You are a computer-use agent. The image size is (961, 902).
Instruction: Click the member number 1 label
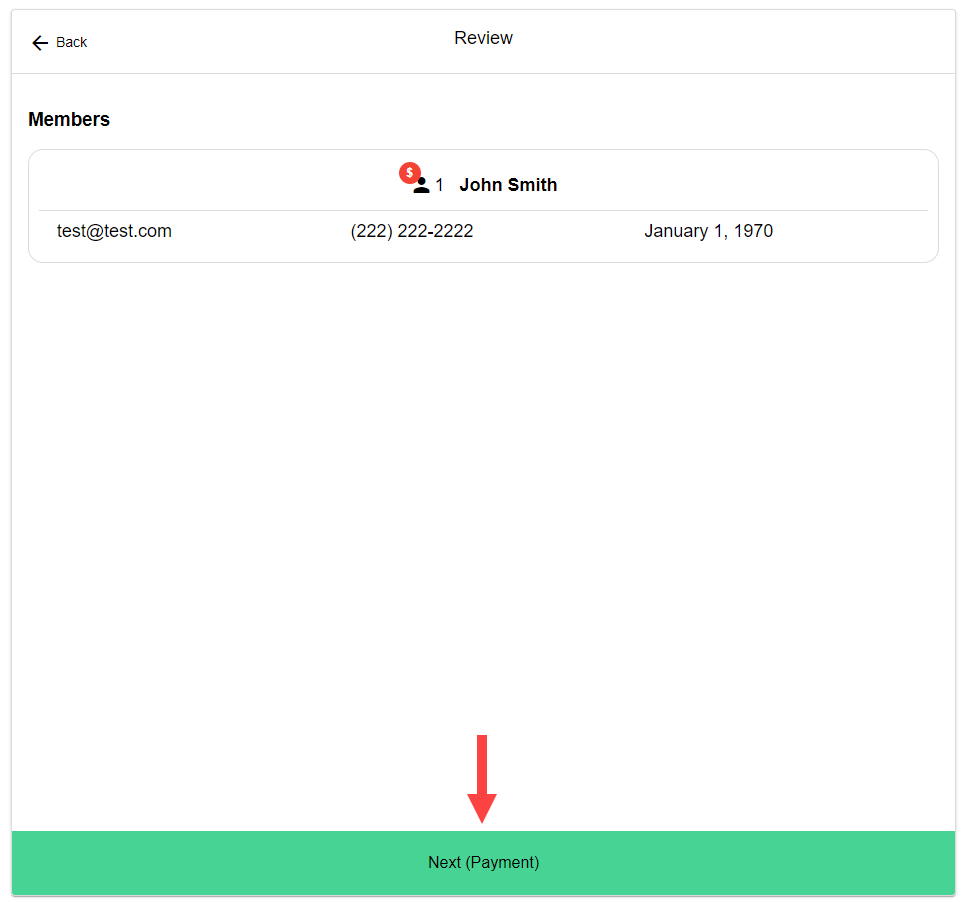tap(439, 185)
